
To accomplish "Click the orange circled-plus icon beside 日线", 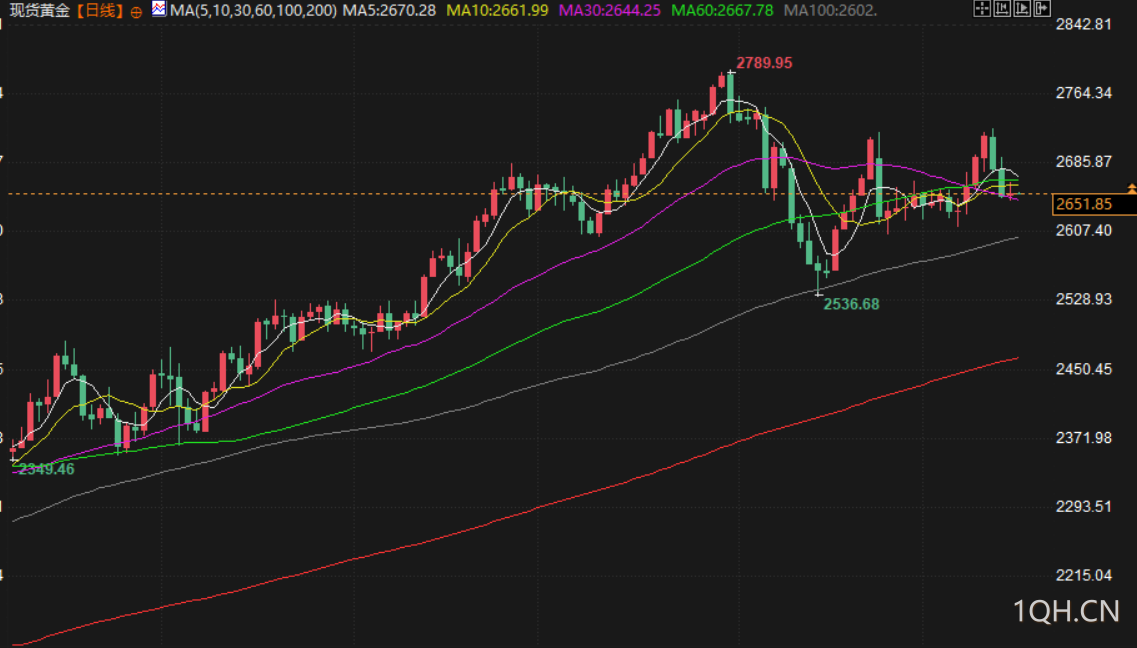I will tap(136, 12).
